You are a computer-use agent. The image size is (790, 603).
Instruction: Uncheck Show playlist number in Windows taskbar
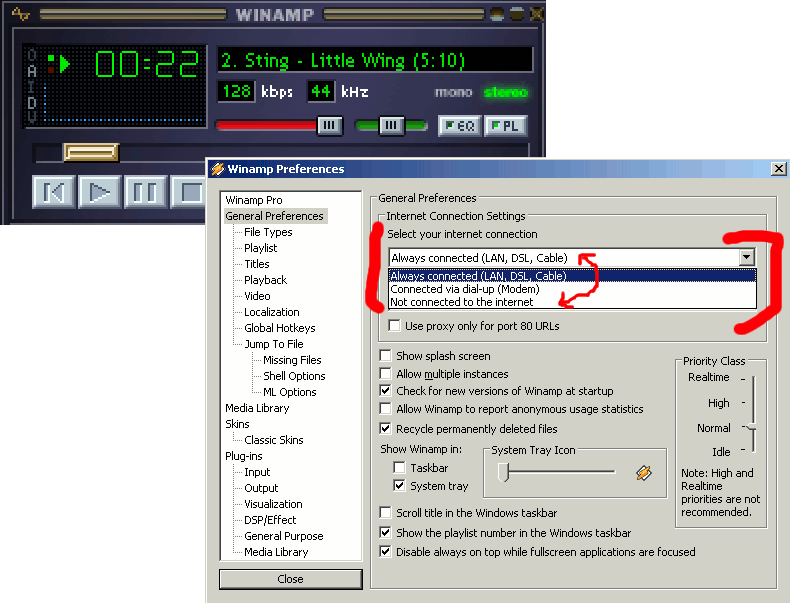[x=385, y=532]
